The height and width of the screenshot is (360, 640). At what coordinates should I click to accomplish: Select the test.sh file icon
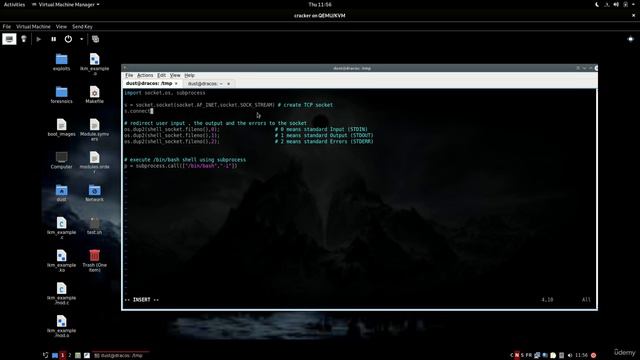[x=94, y=226]
